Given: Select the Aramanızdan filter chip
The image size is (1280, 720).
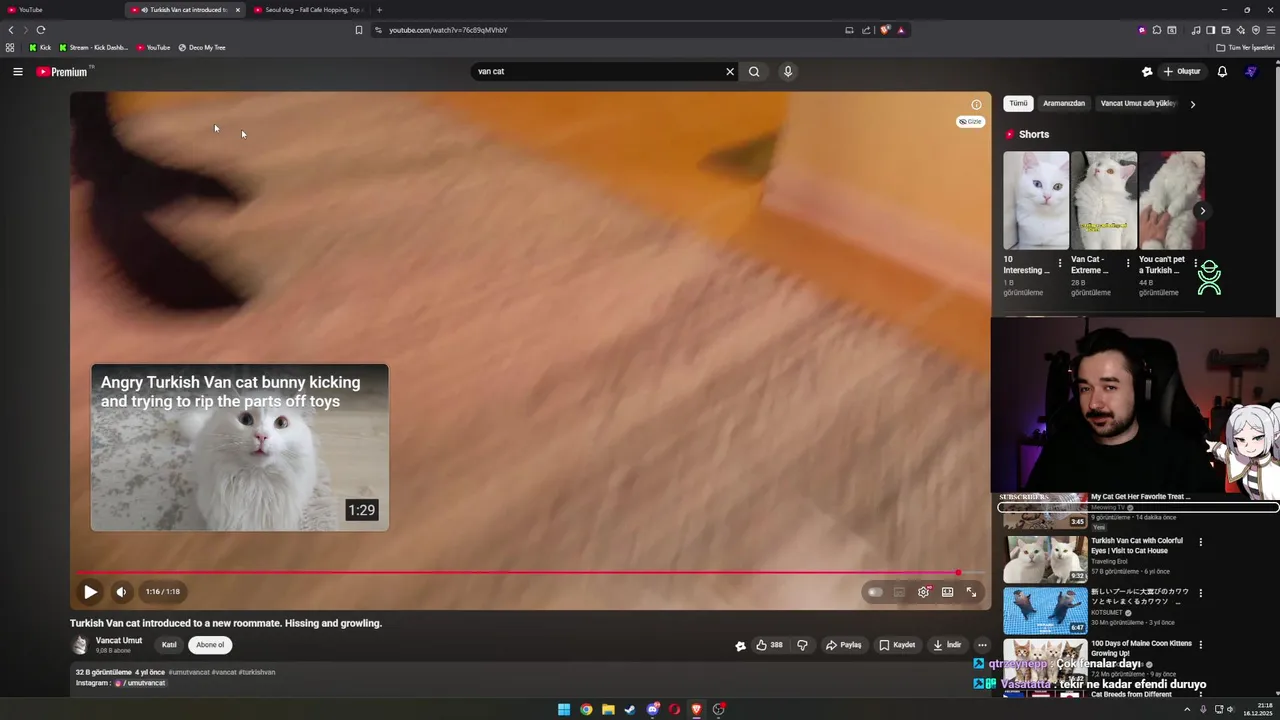Looking at the screenshot, I should 1064,103.
